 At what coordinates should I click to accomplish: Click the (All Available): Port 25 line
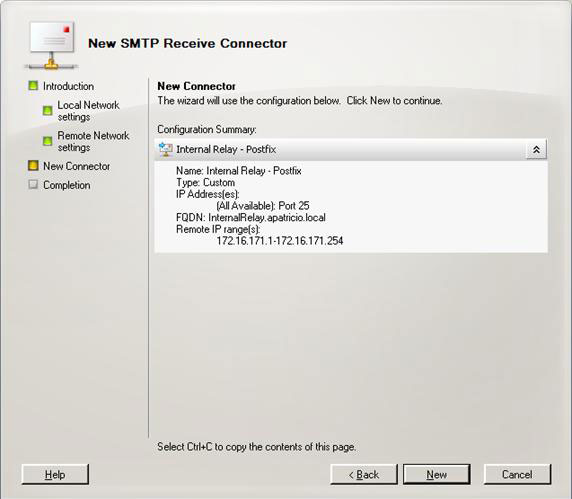263,206
